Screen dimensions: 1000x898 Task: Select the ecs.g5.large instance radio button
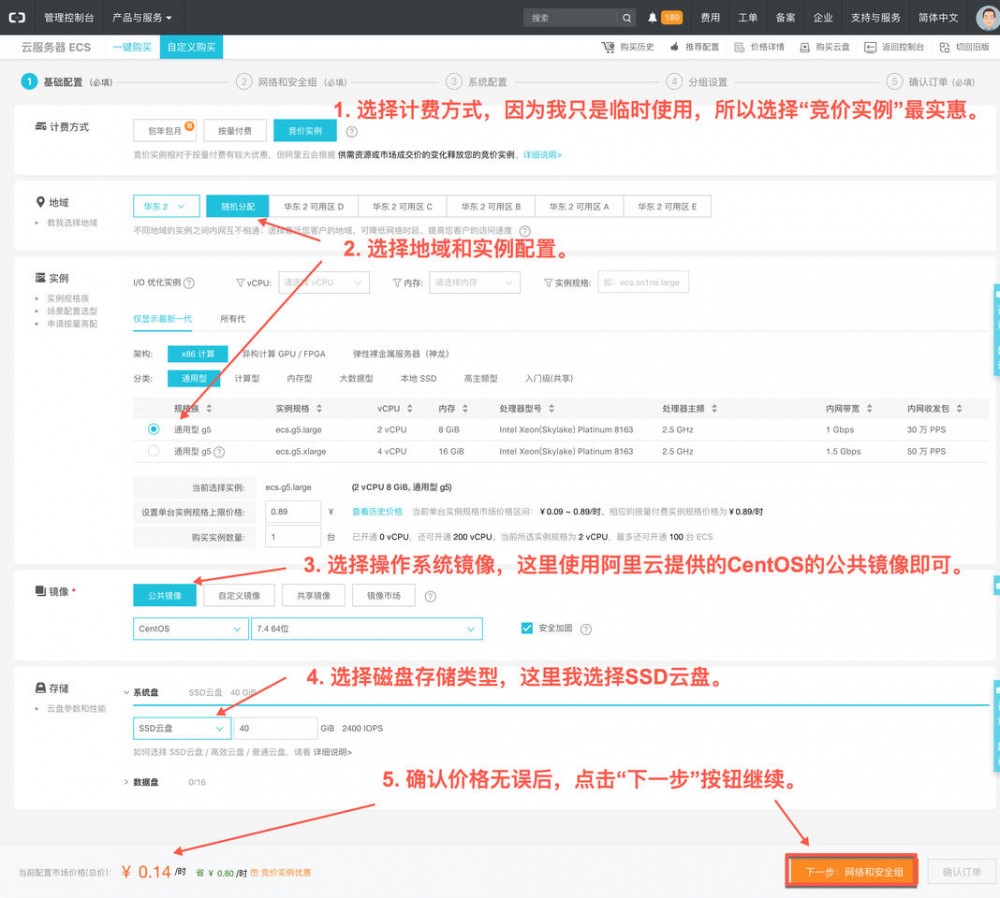pyautogui.click(x=153, y=428)
